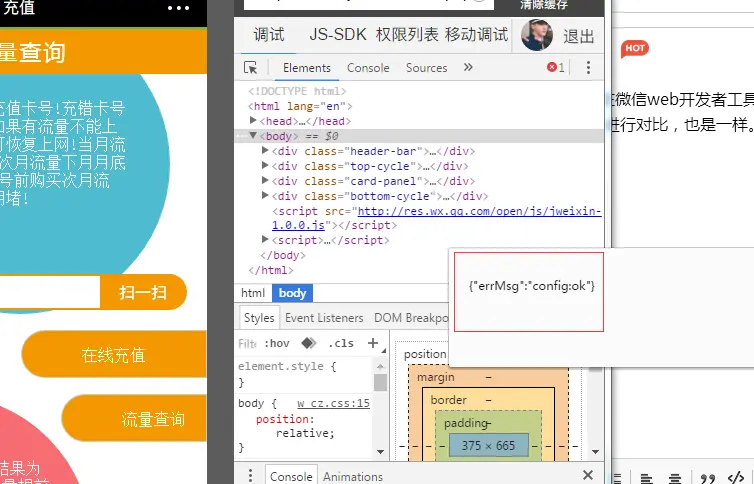The image size is (754, 484).
Task: Click the element.style rule block
Action: (x=287, y=374)
